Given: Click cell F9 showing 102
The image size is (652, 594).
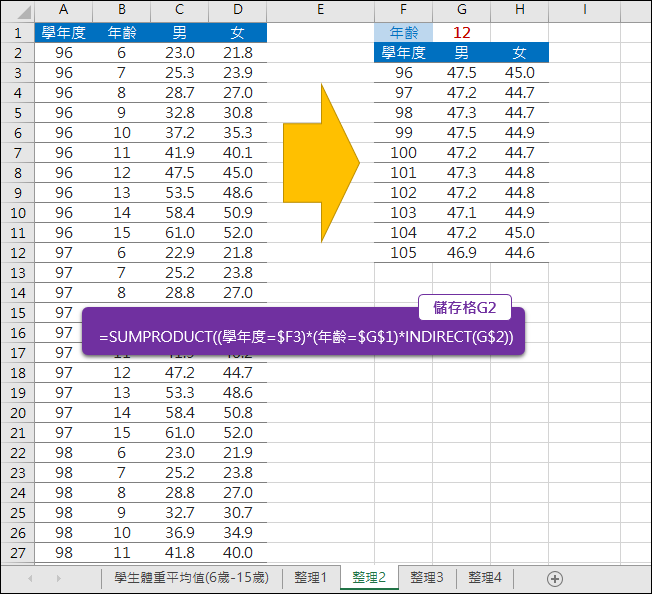Looking at the screenshot, I should (x=403, y=192).
